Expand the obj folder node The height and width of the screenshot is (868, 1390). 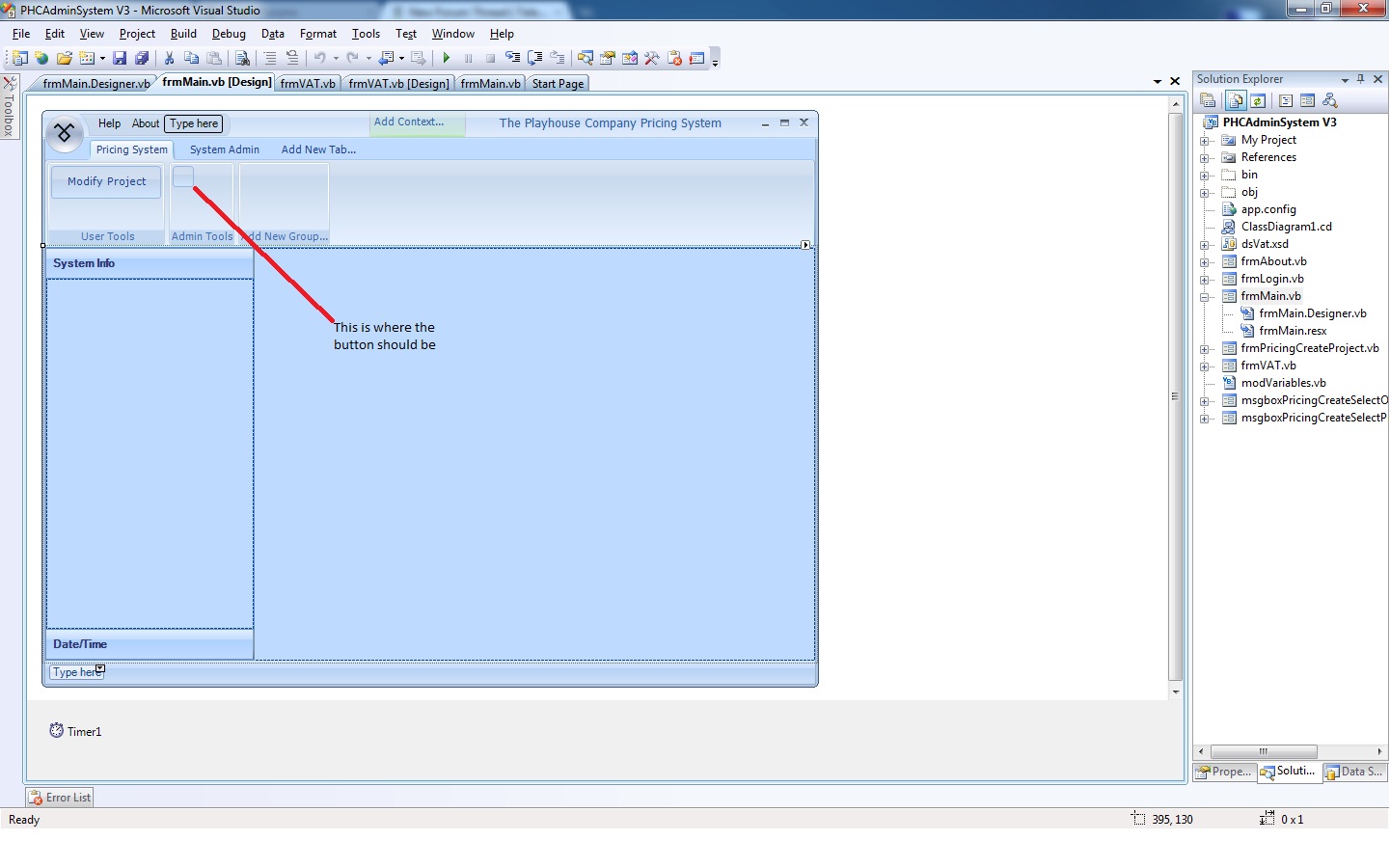click(x=1205, y=193)
